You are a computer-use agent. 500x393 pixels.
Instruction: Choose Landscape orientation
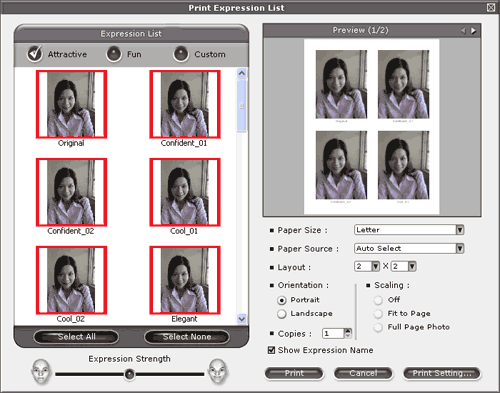[x=282, y=314]
